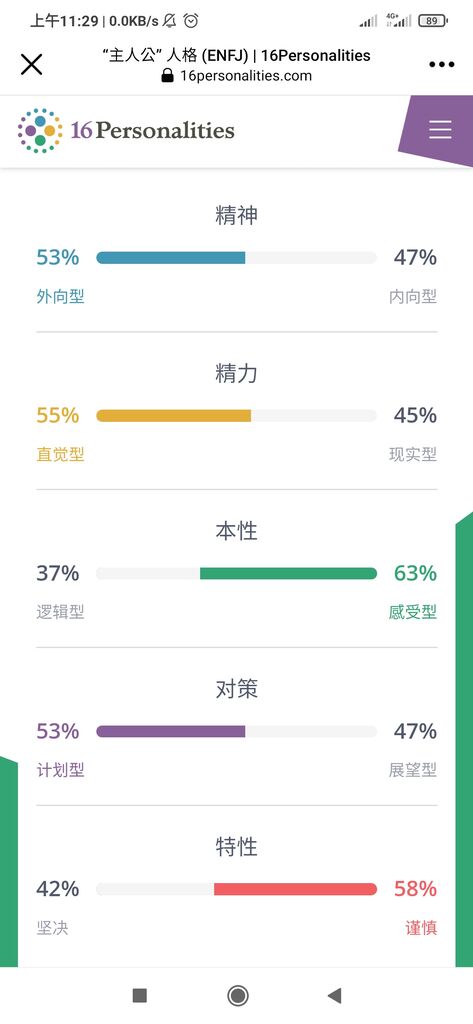Open the three-dot browser options menu
The image size is (473, 1024).
point(442,65)
